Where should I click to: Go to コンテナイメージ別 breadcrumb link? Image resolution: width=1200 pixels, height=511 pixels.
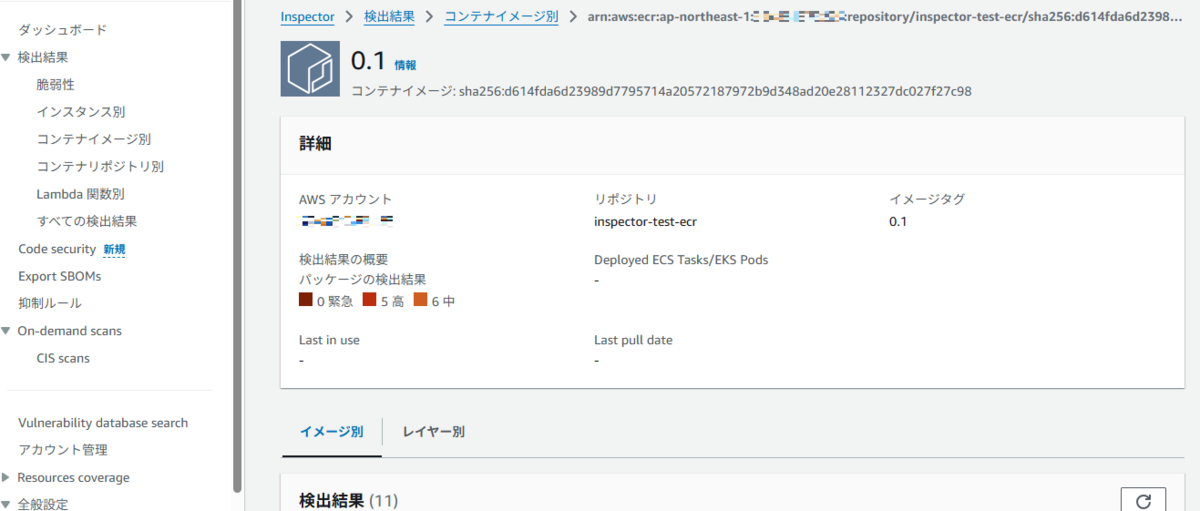(501, 16)
